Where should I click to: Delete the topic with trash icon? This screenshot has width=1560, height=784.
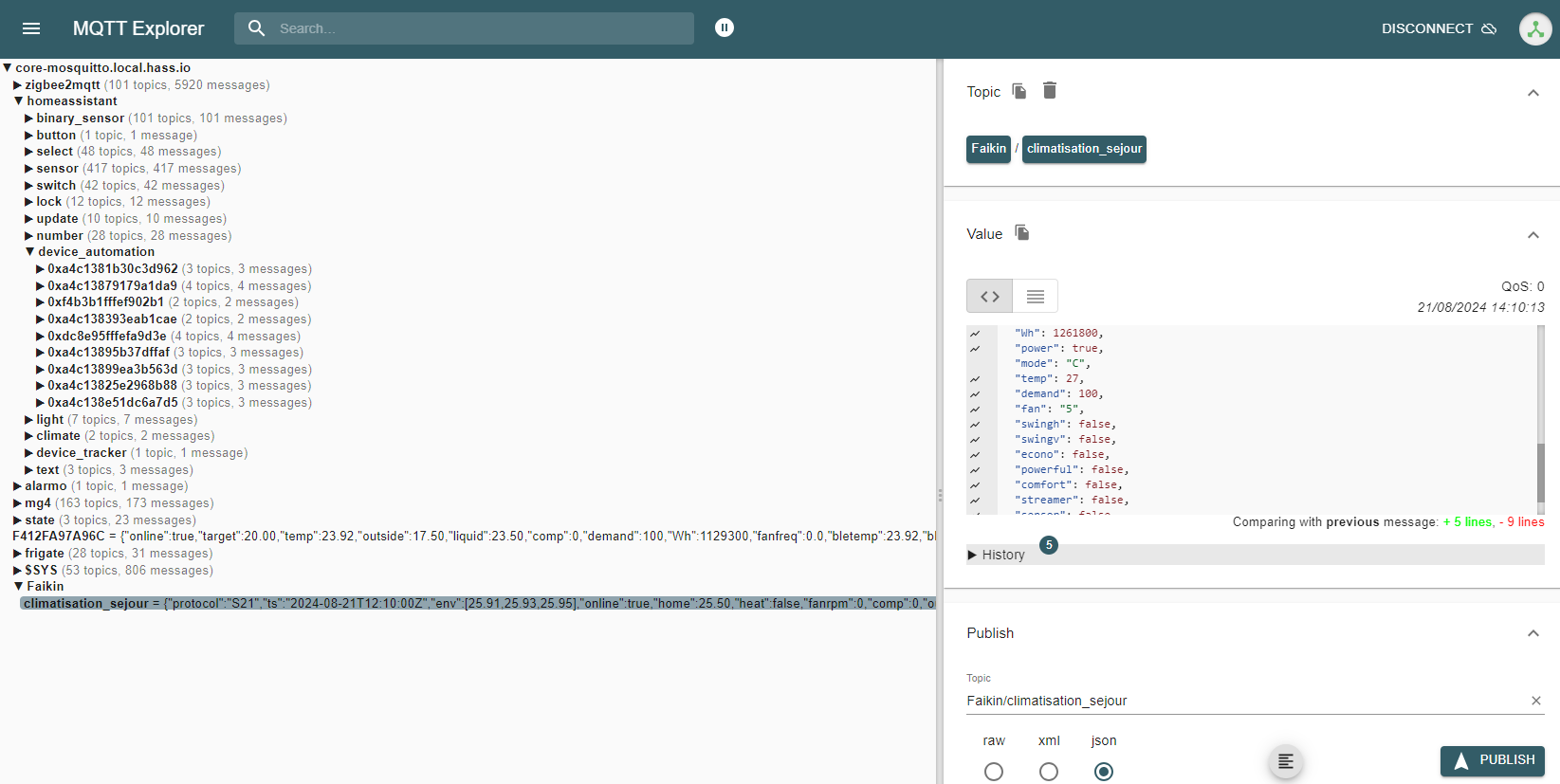click(x=1050, y=90)
